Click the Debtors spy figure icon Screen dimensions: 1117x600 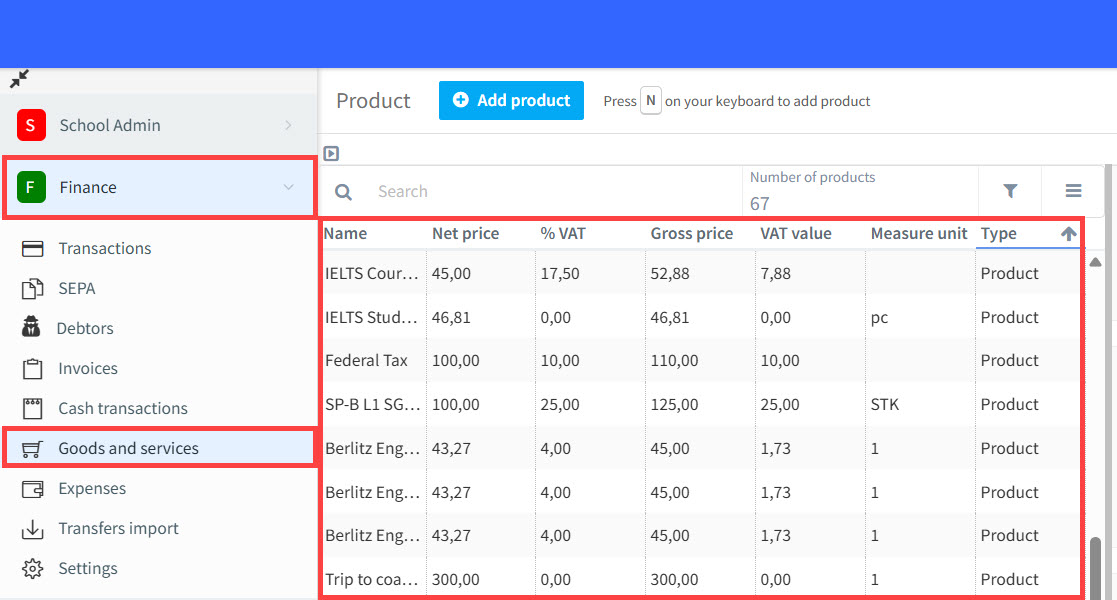pyautogui.click(x=33, y=328)
